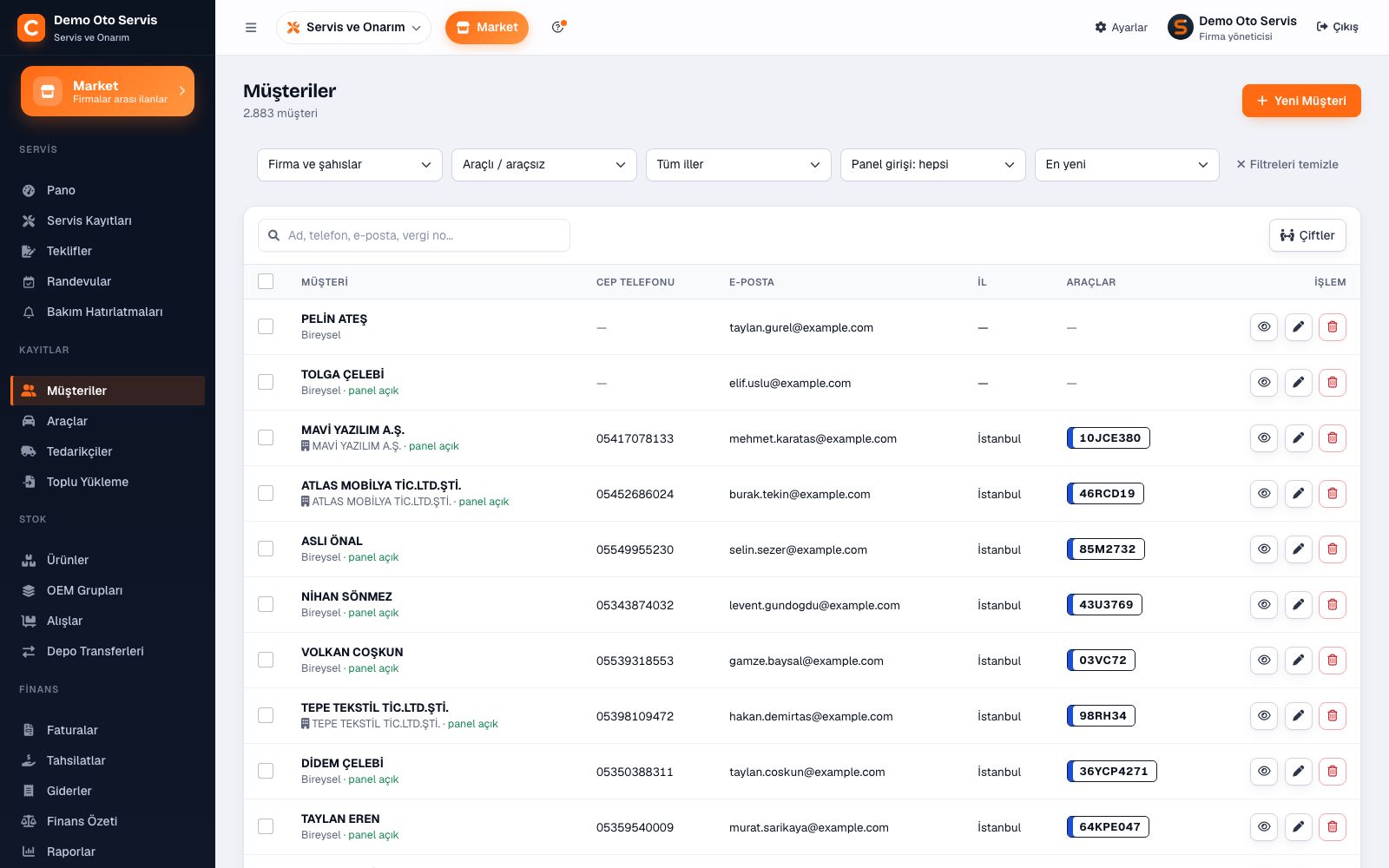Open the Firma ve şahıslar filter dropdown
This screenshot has width=1389, height=868.
[x=350, y=165]
